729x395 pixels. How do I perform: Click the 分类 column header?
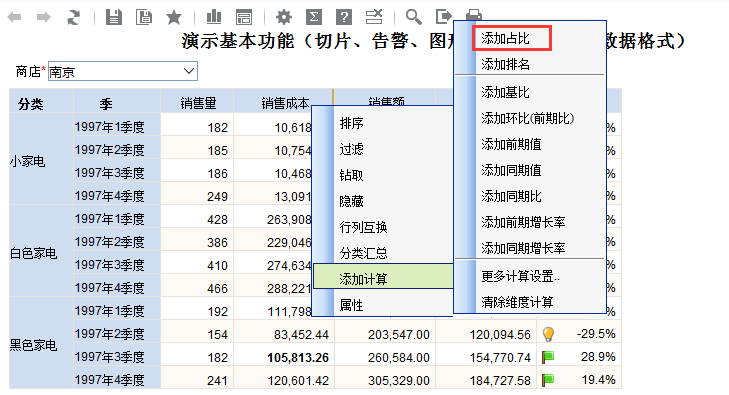(41, 101)
